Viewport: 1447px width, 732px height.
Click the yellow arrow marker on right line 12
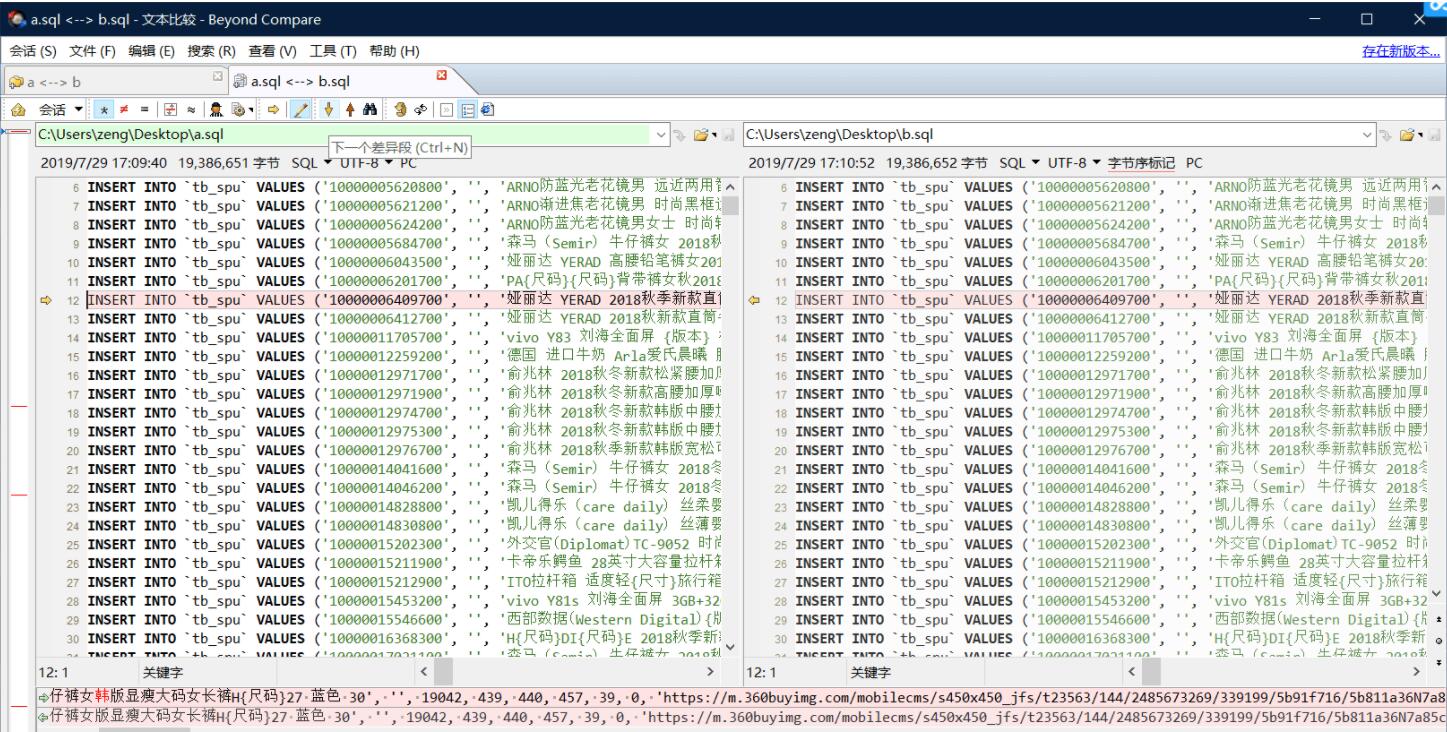pyautogui.click(x=755, y=298)
